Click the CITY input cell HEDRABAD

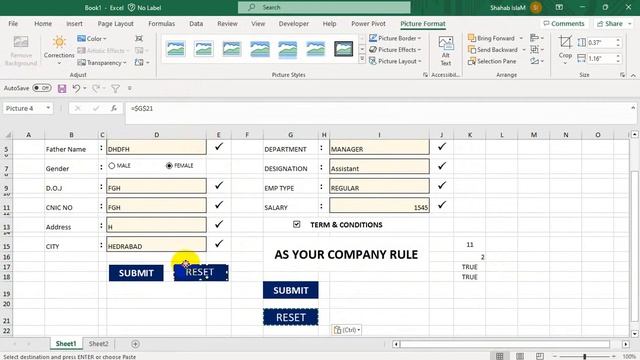click(156, 244)
